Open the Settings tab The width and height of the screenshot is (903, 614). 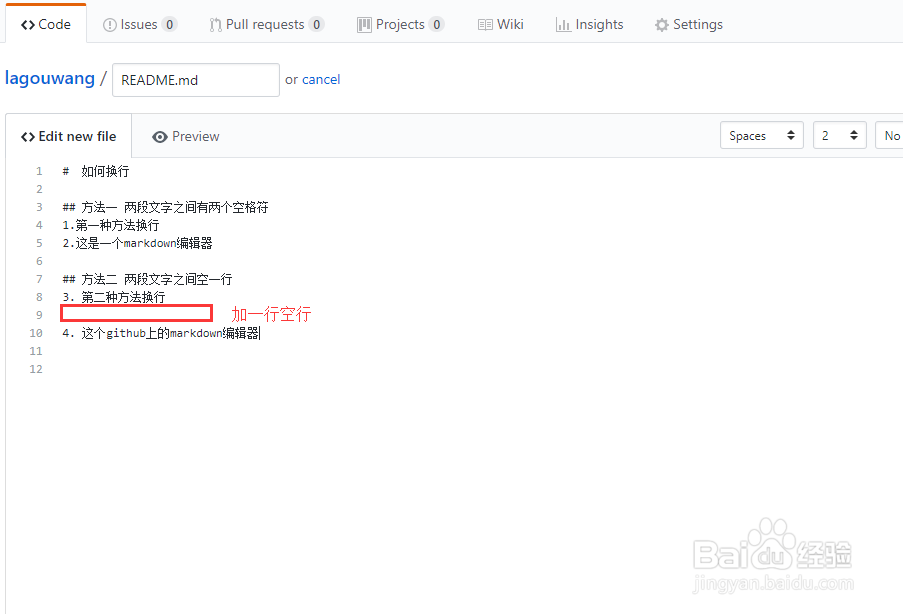pyautogui.click(x=689, y=25)
